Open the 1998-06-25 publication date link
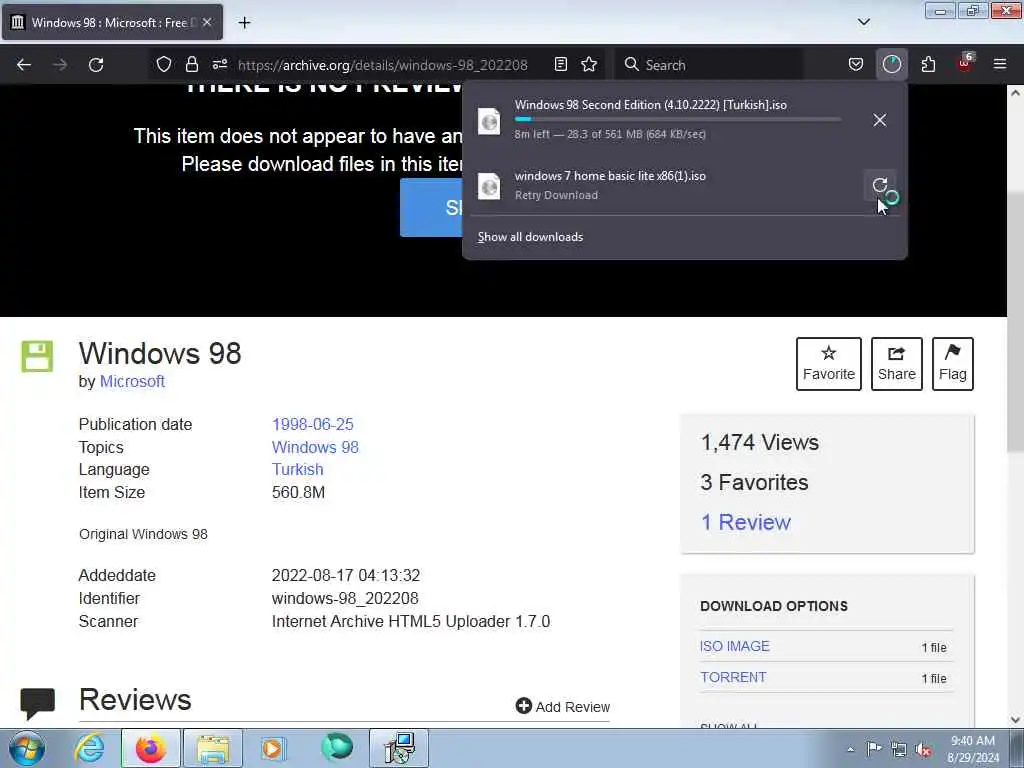Viewport: 1024px width, 768px height. click(x=312, y=424)
